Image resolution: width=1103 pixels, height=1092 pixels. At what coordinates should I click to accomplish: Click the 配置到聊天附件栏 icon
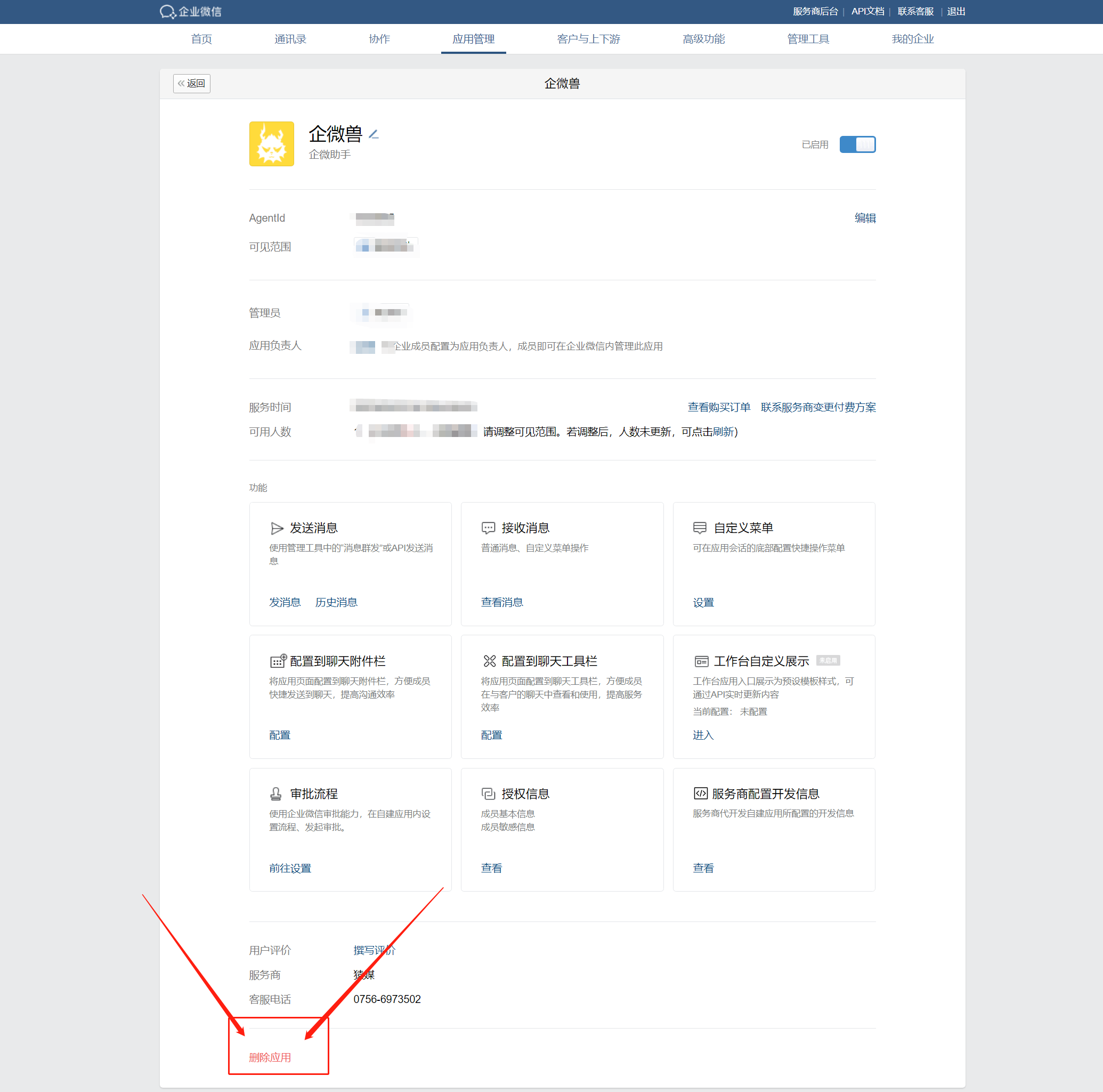click(278, 661)
